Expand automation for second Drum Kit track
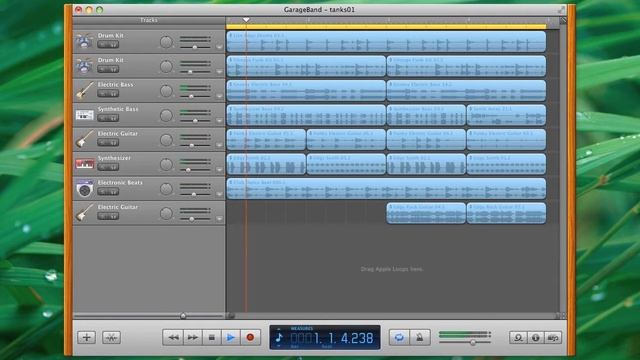 click(219, 71)
